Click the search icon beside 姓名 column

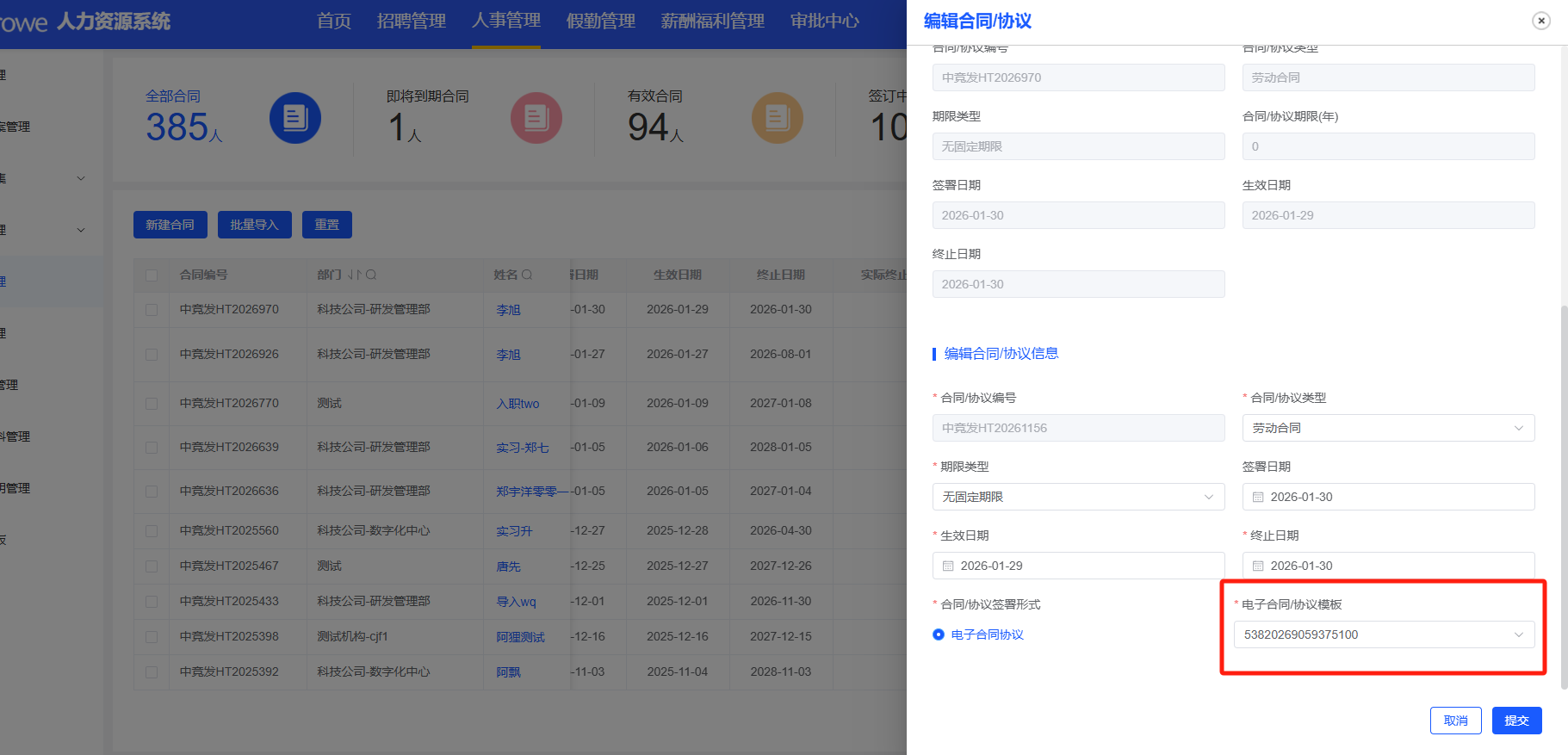click(x=527, y=275)
